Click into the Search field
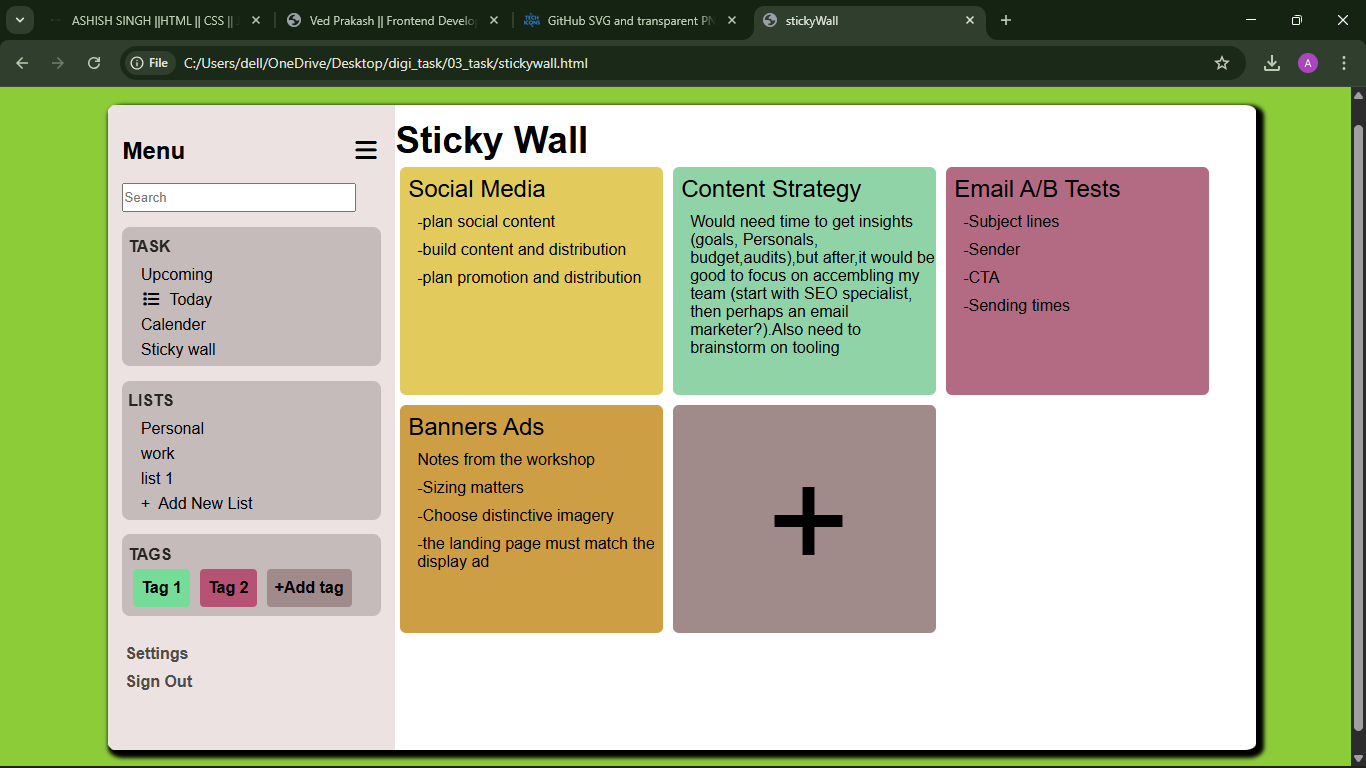 tap(239, 197)
